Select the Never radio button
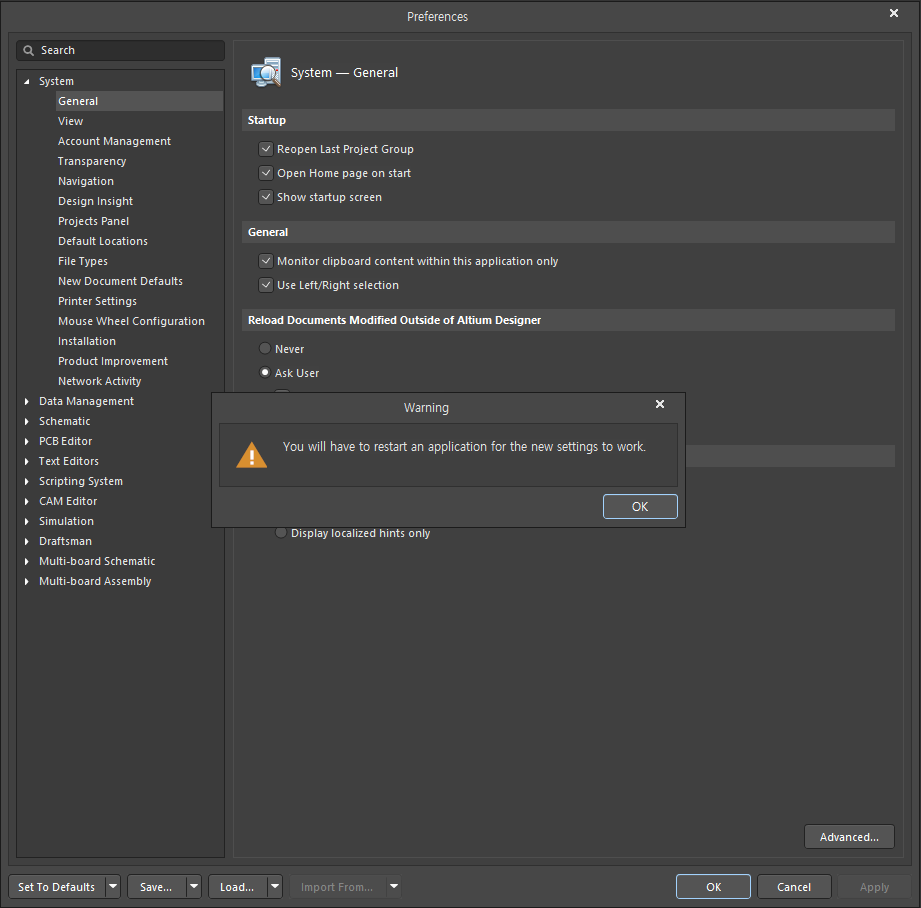Screen dimensions: 921x908 tap(265, 349)
